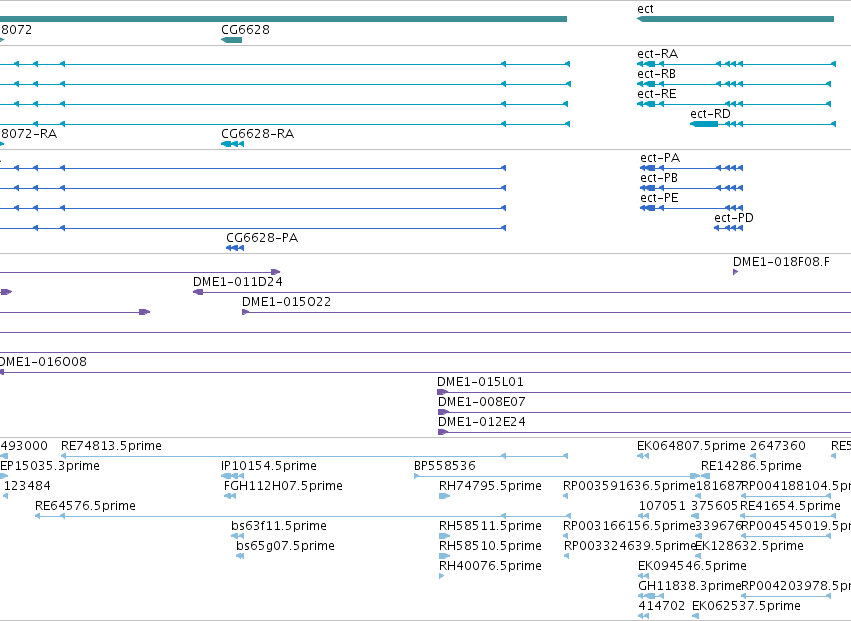
Task: Click the CG6628 gene glyph
Action: click(x=231, y=40)
